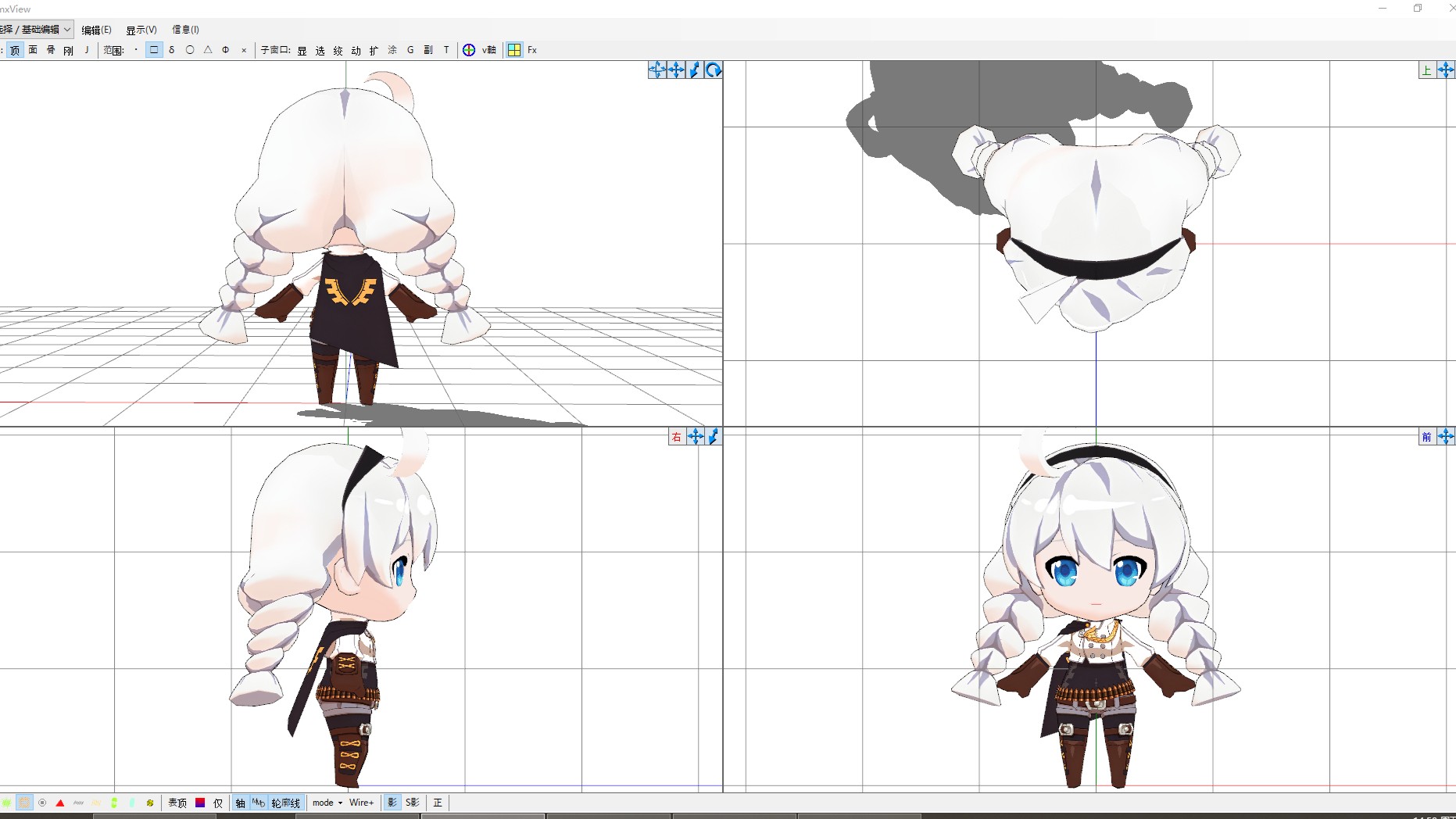Select the rectangle range selection shape
This screenshot has width=1456, height=819.
[x=154, y=50]
